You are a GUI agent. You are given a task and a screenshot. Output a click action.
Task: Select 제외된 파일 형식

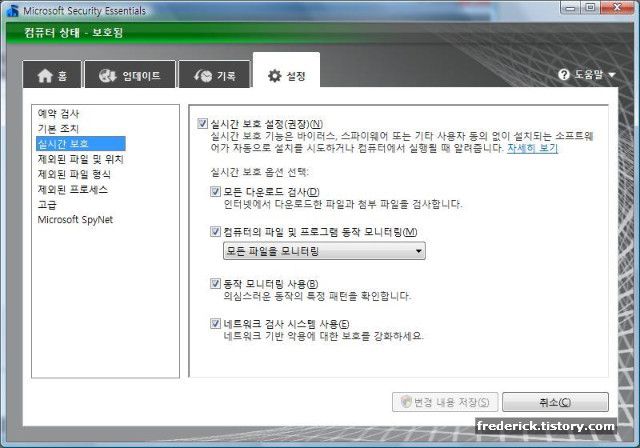point(74,174)
